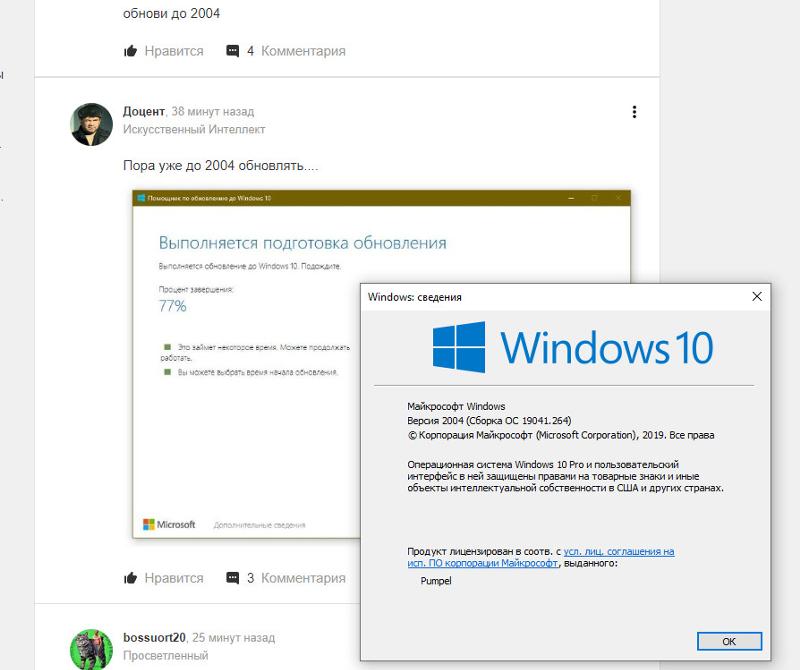Open Доцент's profile avatar
The height and width of the screenshot is (670, 800).
coord(91,124)
